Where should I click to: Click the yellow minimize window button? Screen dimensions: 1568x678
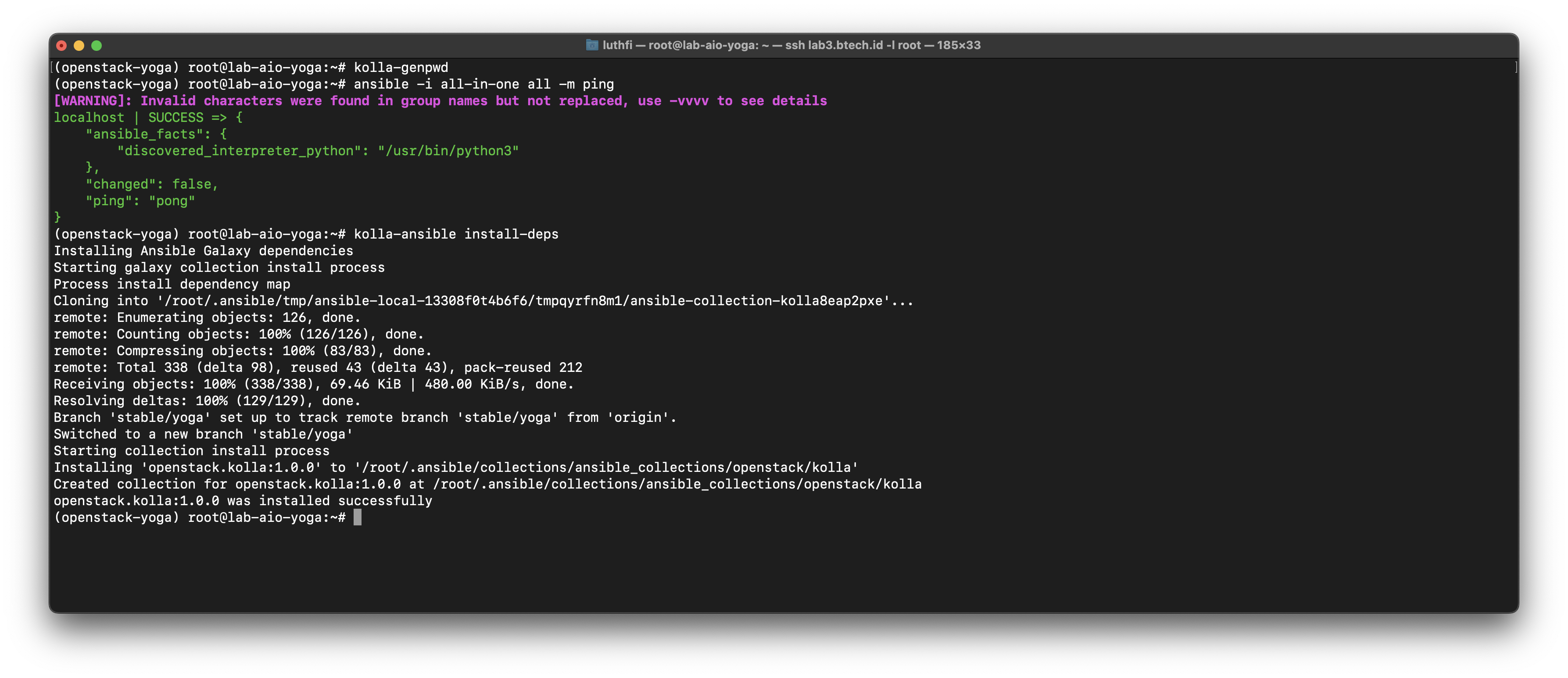[x=79, y=46]
